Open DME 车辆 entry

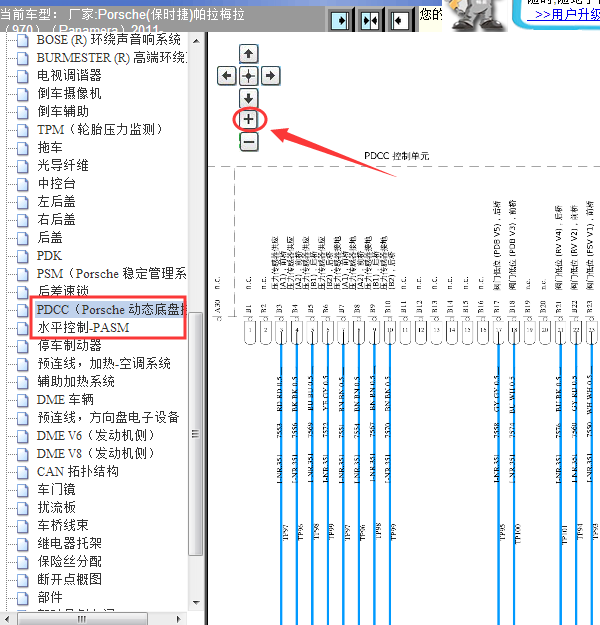tap(65, 399)
